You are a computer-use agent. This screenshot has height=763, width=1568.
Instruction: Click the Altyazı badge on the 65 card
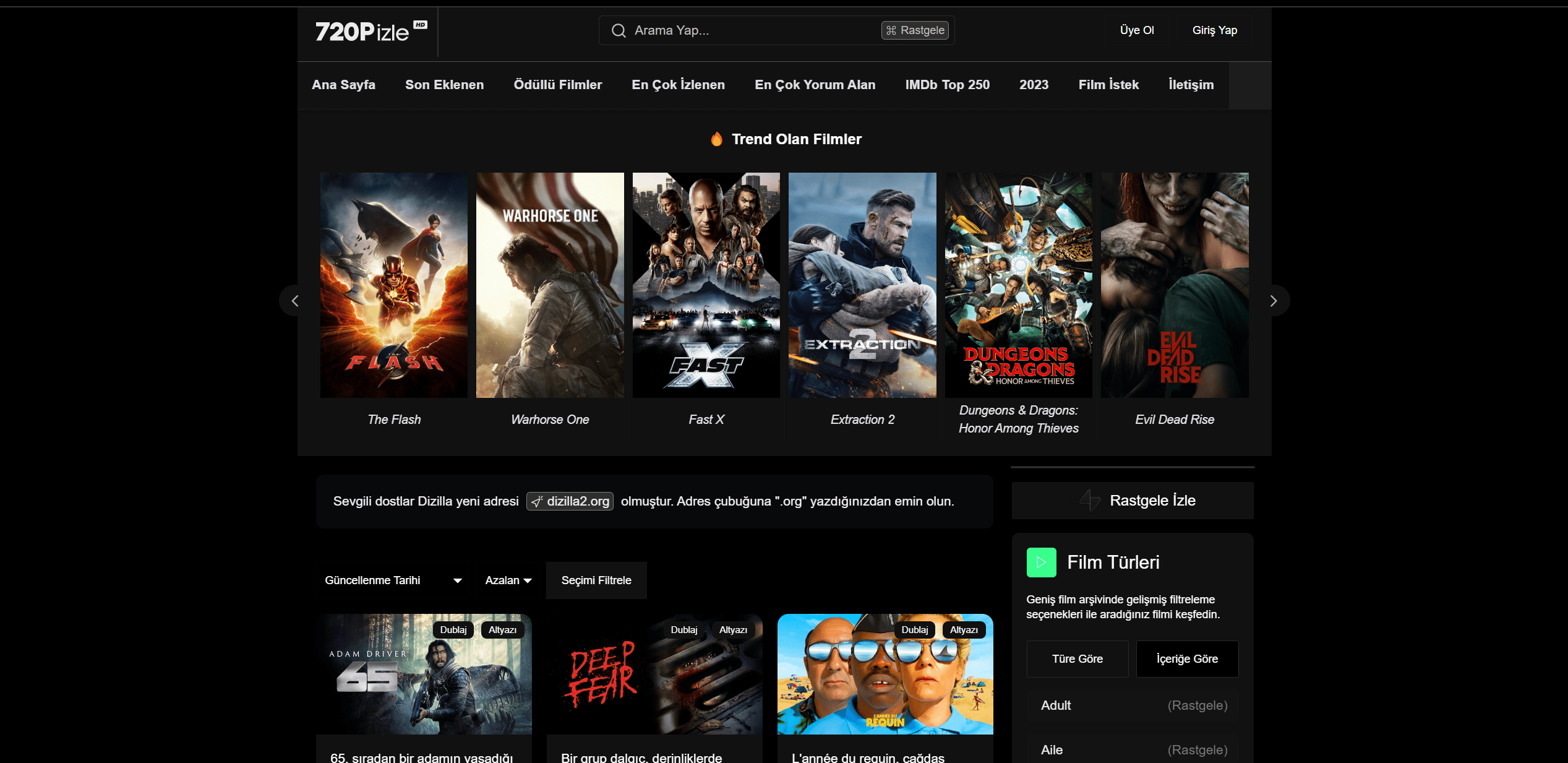point(502,630)
